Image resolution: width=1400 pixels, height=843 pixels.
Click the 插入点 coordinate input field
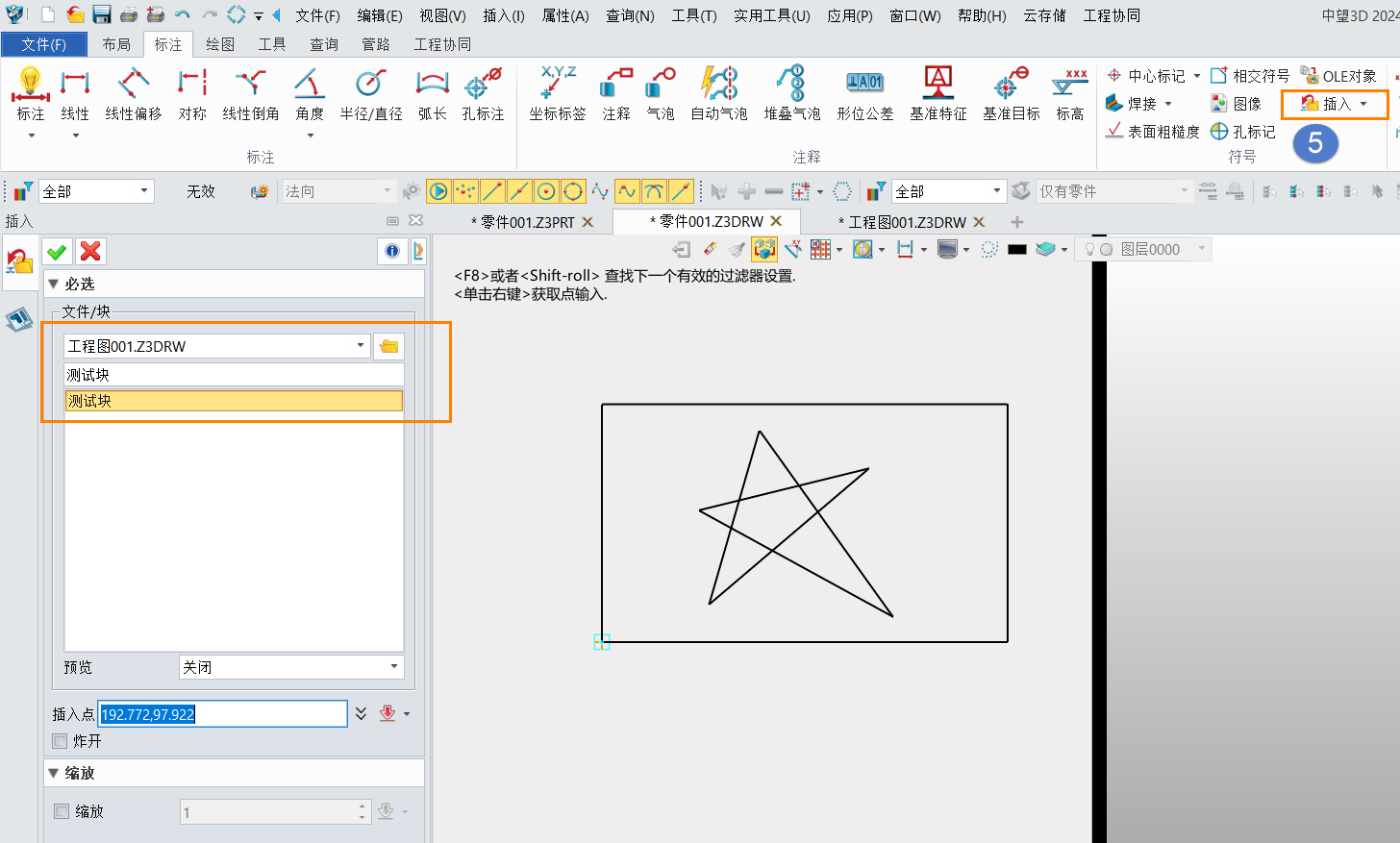coord(222,713)
